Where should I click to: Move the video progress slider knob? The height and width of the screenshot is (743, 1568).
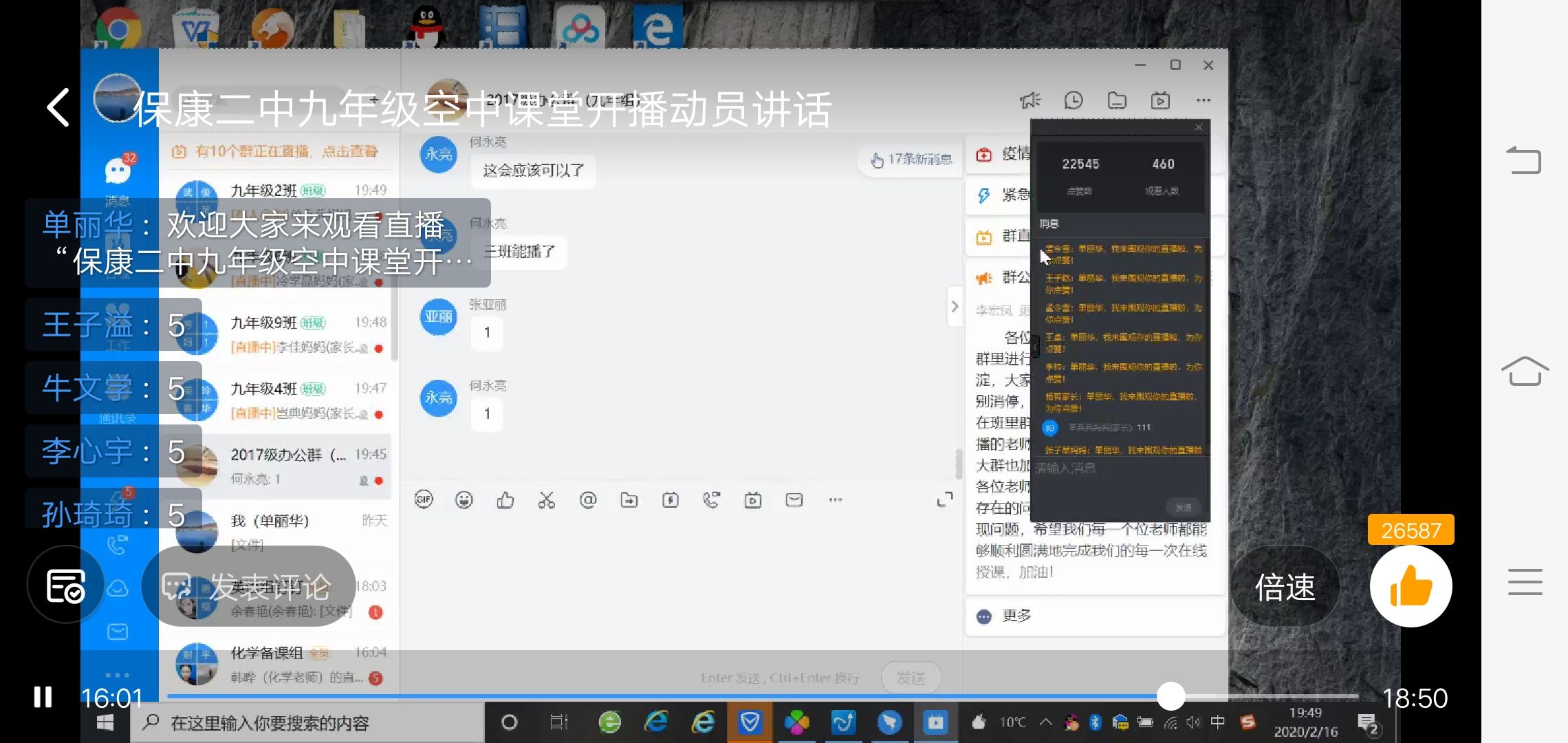(1170, 696)
